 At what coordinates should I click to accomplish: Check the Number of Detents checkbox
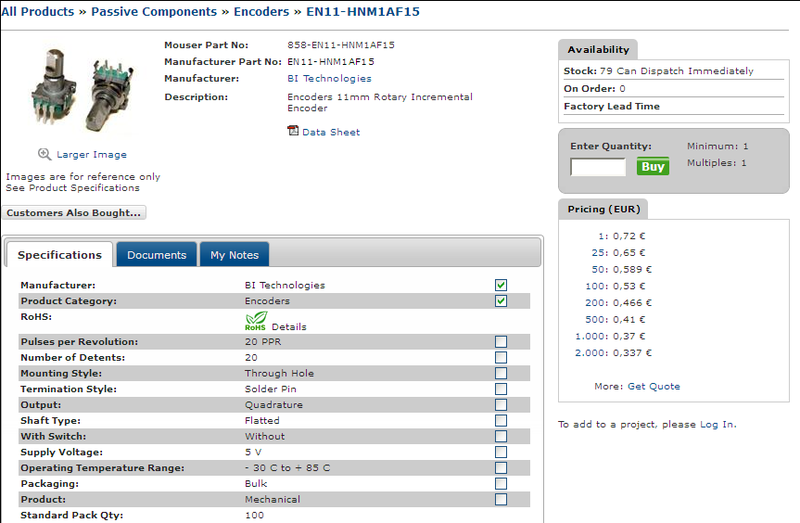coord(501,358)
